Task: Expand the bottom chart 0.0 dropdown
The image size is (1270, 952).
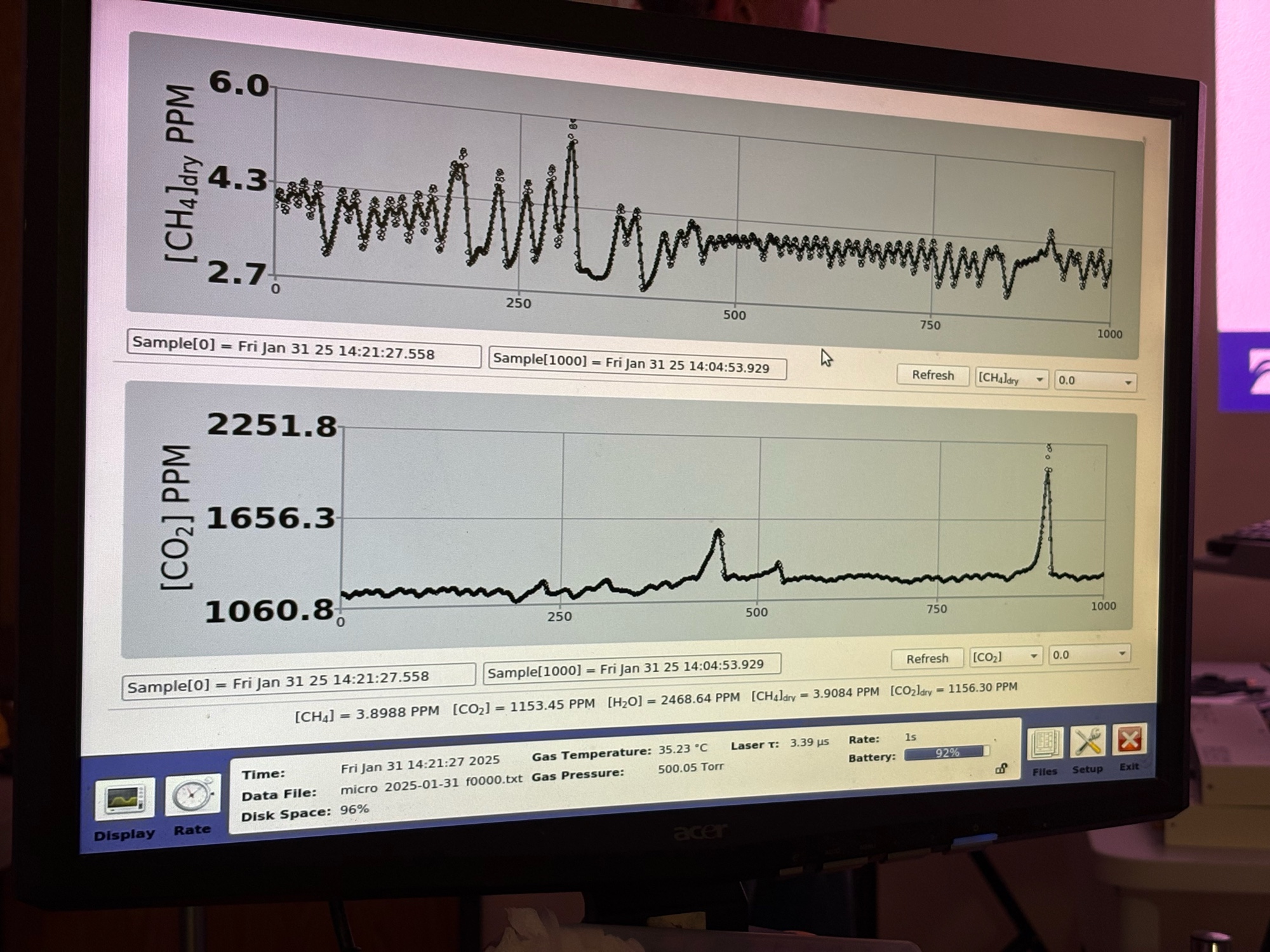Action: pos(1089,654)
